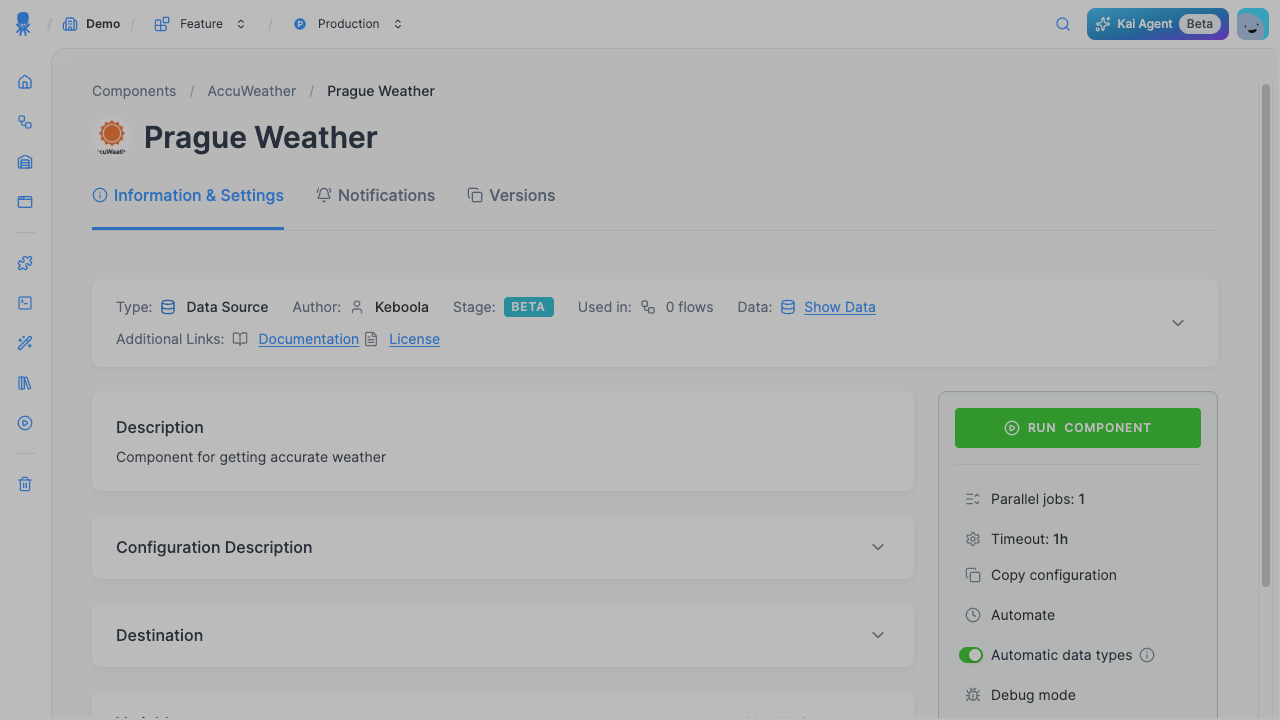The width and height of the screenshot is (1280, 720).
Task: Click Copy configuration
Action: tap(1041, 575)
